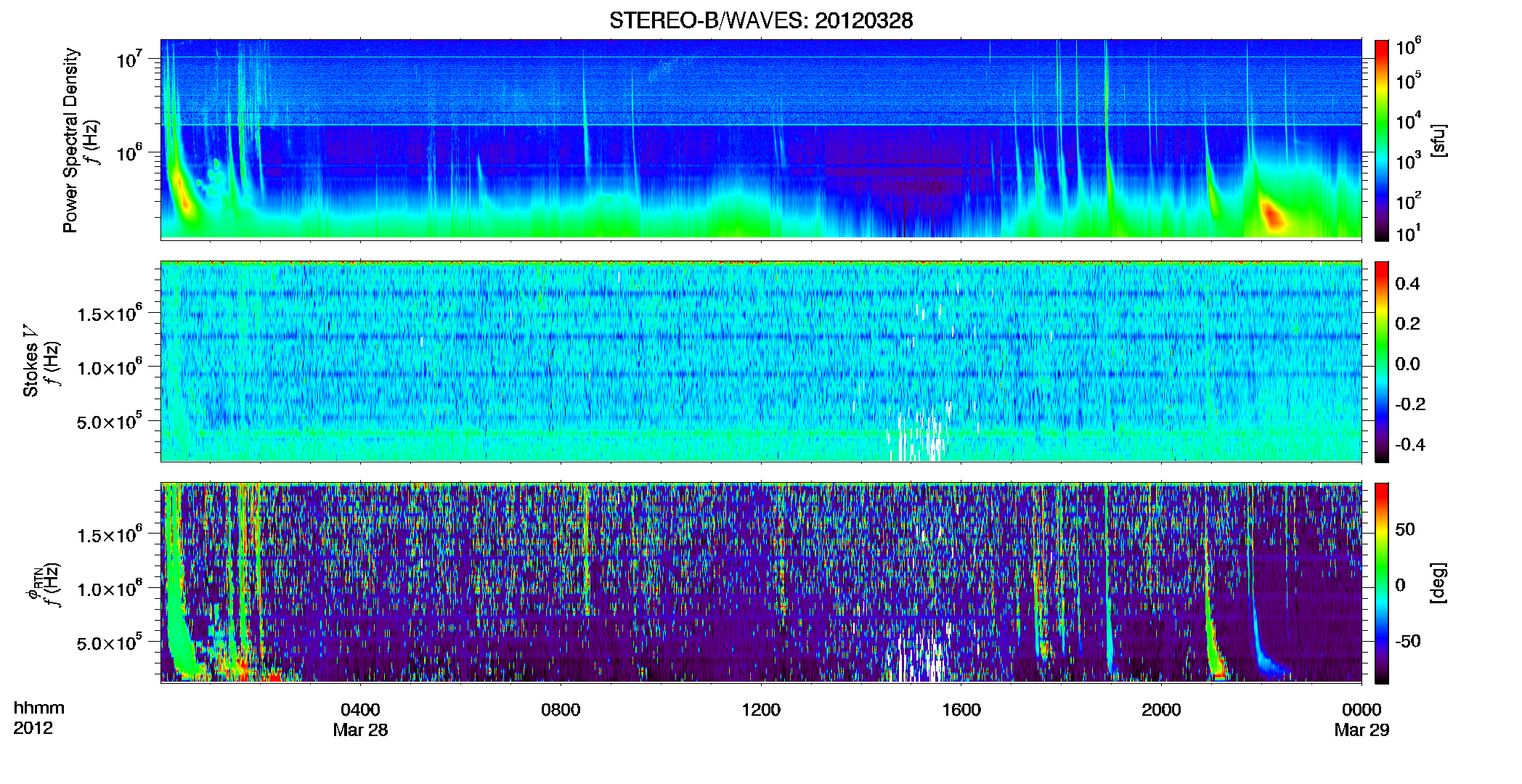The image size is (1522, 784).
Task: Click the top panel color bar
Action: coord(1381,139)
